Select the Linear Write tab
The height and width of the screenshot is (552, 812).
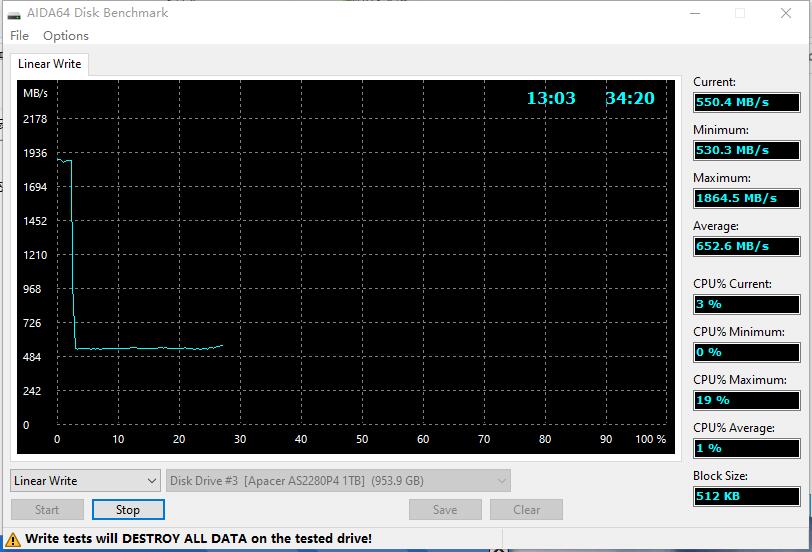tap(50, 64)
